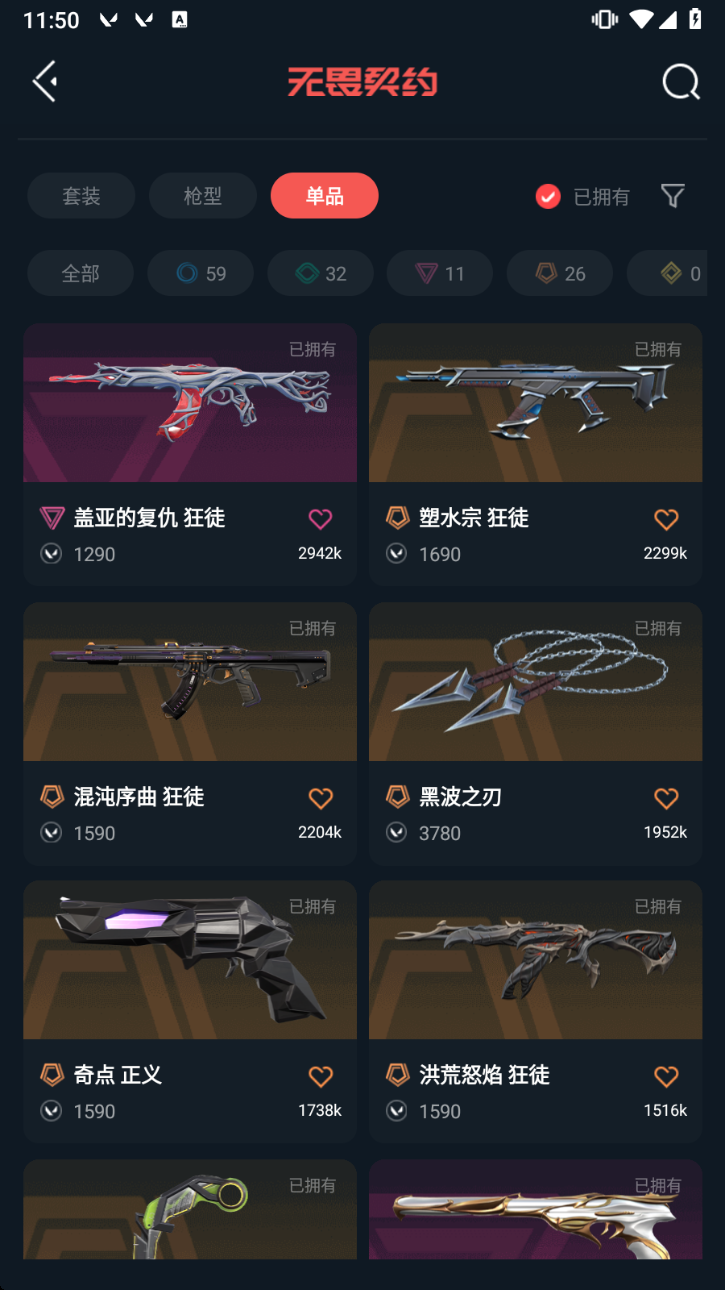
Task: Filter by green diamond tier 32
Action: (320, 273)
